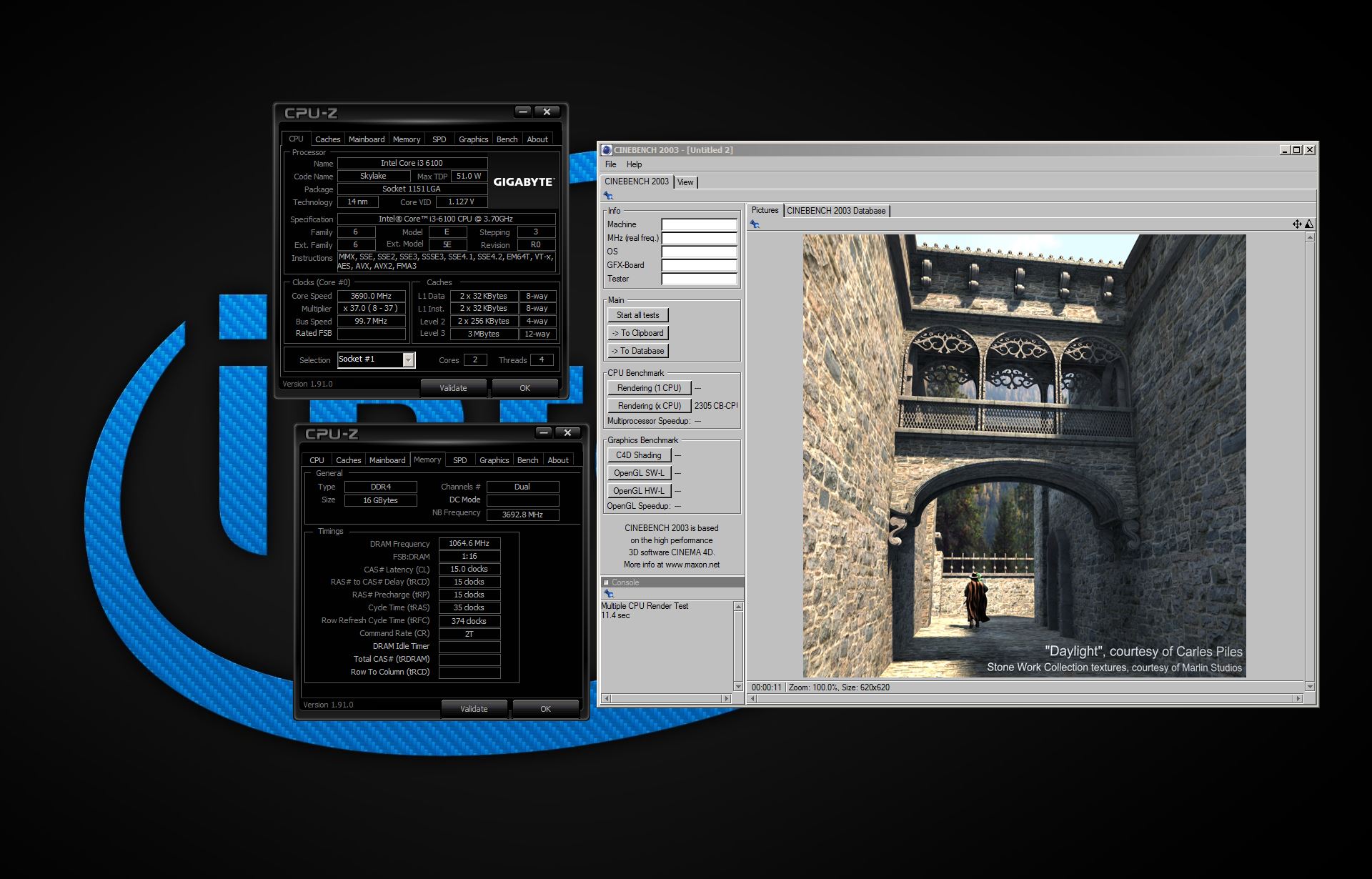Image resolution: width=1372 pixels, height=879 pixels.
Task: Open Caches tab in top CPU-Z window
Action: (x=327, y=139)
